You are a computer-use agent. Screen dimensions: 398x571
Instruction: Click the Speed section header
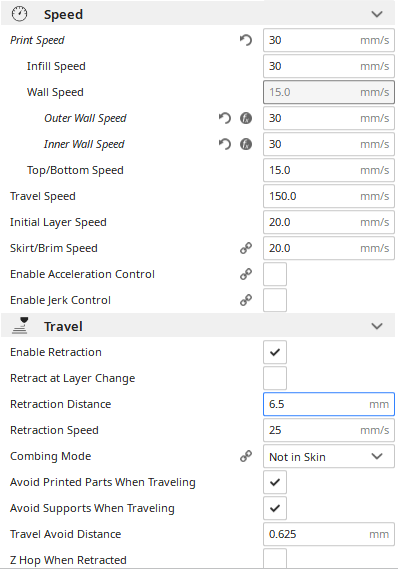click(198, 14)
